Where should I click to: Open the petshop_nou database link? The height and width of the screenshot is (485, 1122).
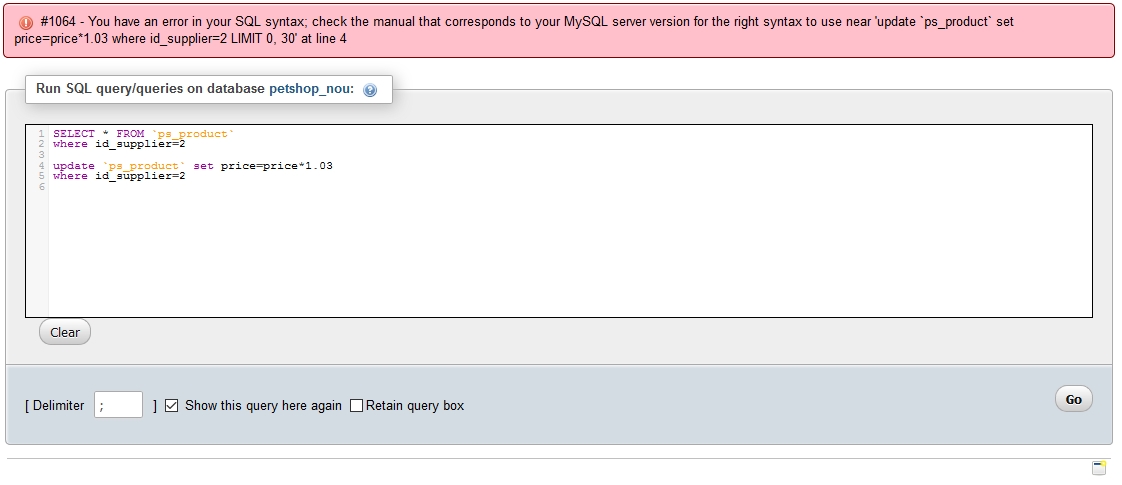pos(311,88)
